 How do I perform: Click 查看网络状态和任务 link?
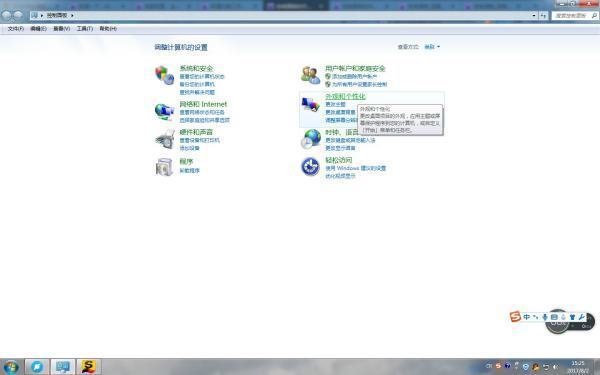(x=202, y=112)
